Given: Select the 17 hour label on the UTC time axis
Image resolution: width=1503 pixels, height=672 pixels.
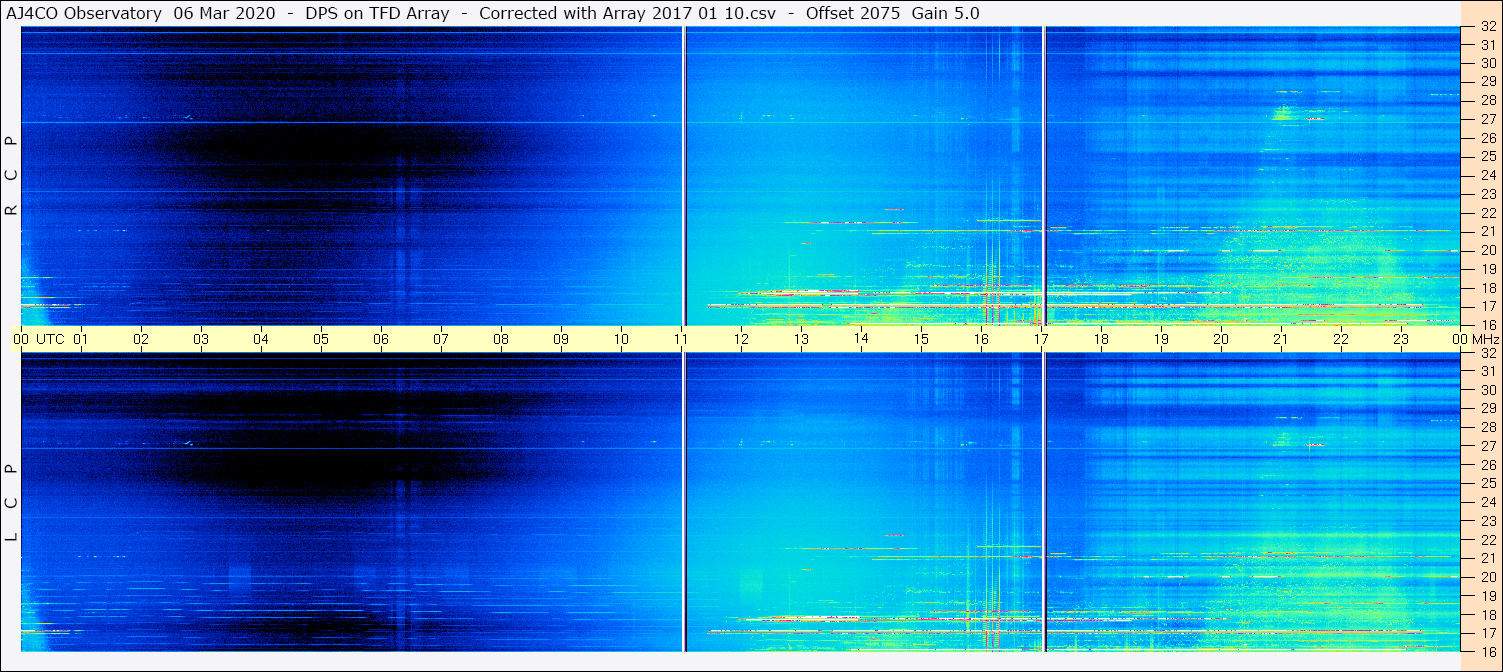Looking at the screenshot, I should coord(1041,339).
